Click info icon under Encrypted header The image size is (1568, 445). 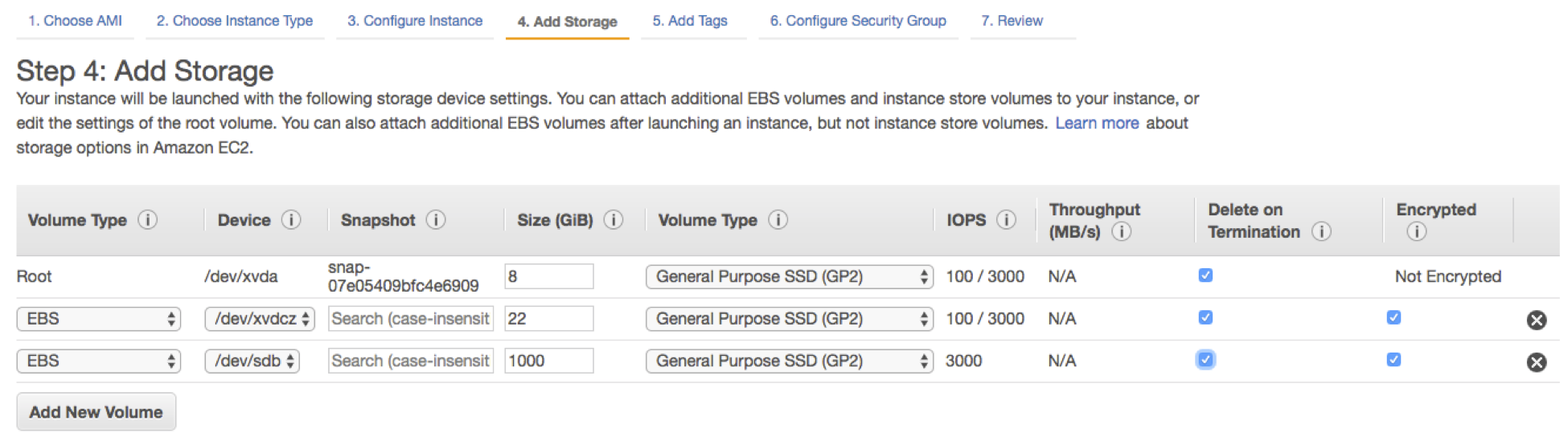click(x=1416, y=232)
